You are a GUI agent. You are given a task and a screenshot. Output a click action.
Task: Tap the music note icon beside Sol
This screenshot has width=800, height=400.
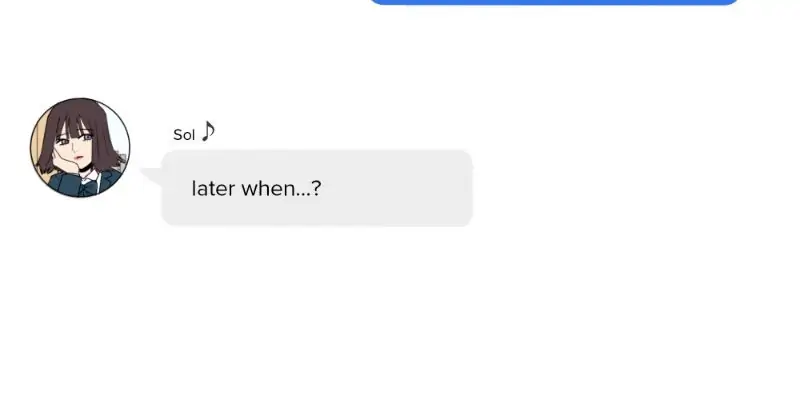208,132
